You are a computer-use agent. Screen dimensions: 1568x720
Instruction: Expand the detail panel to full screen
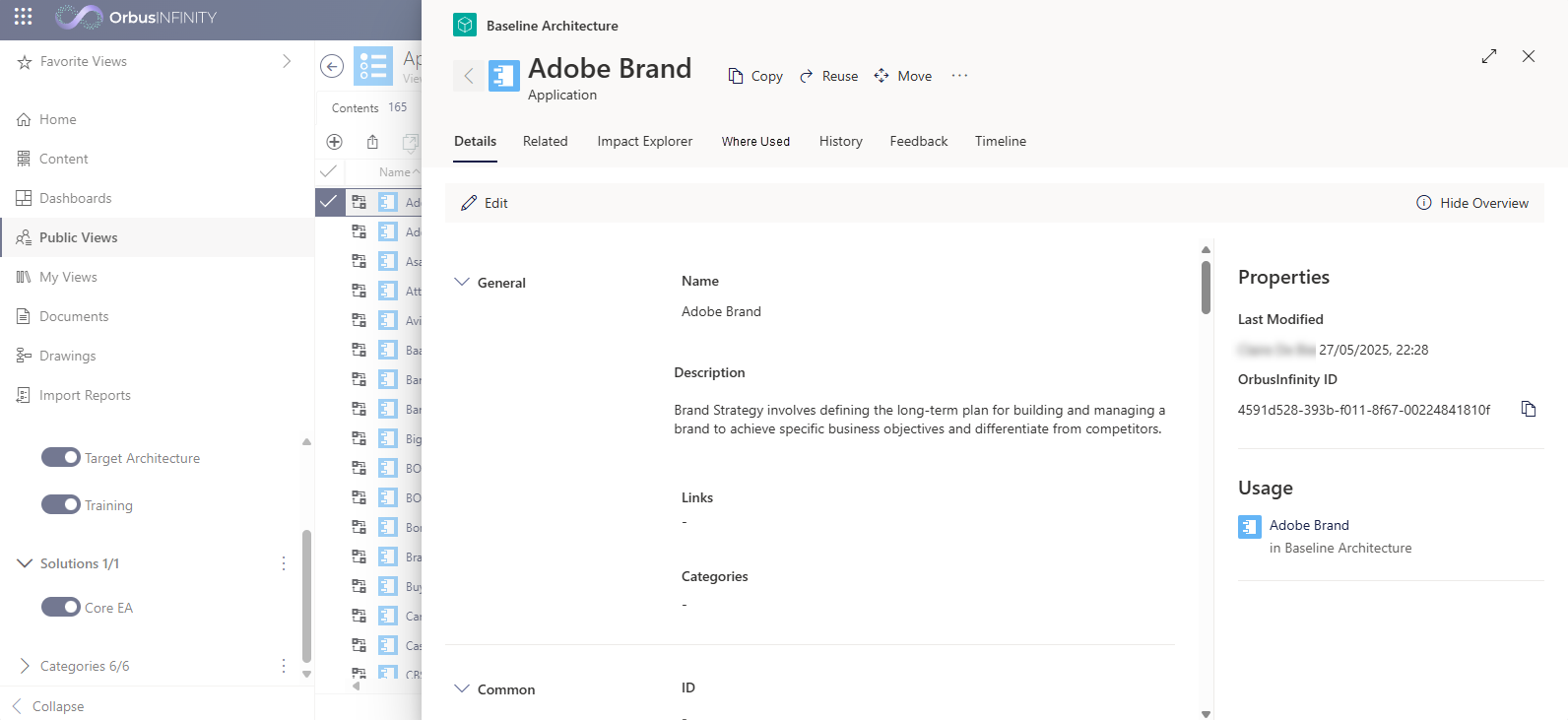coord(1489,56)
